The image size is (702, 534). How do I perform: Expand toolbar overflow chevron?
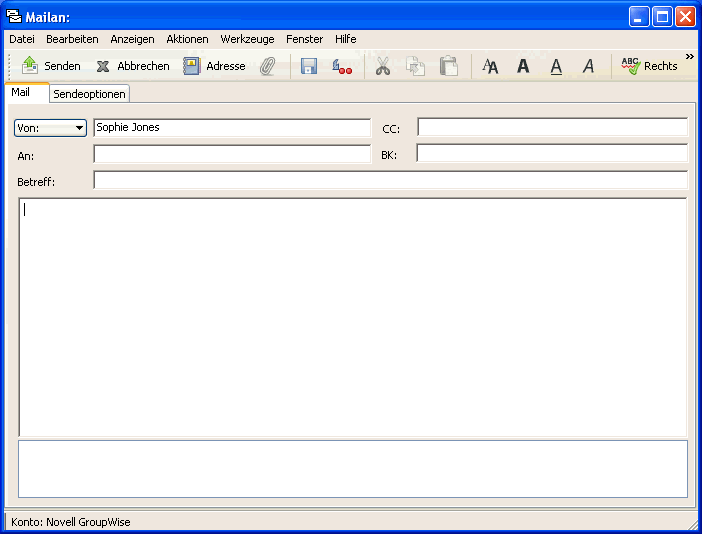pos(689,56)
